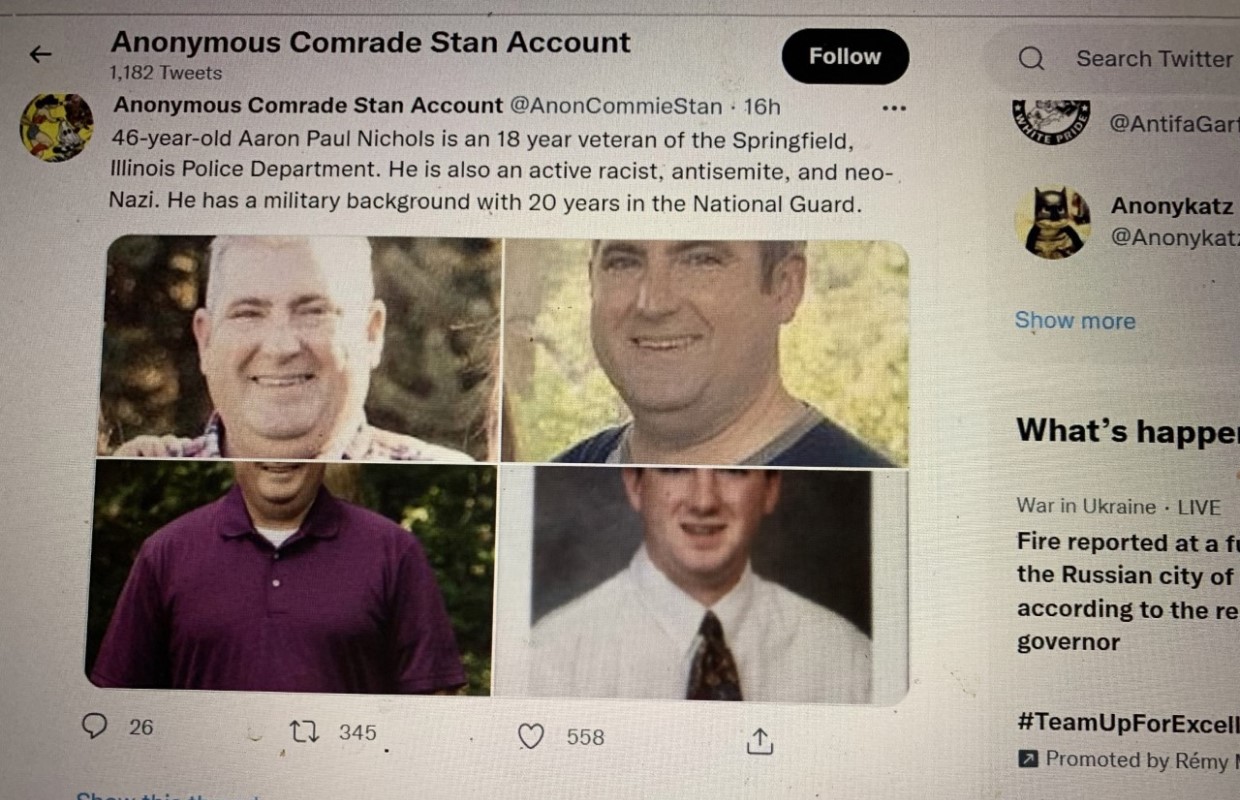
Task: Click the Follow button
Action: click(x=845, y=57)
